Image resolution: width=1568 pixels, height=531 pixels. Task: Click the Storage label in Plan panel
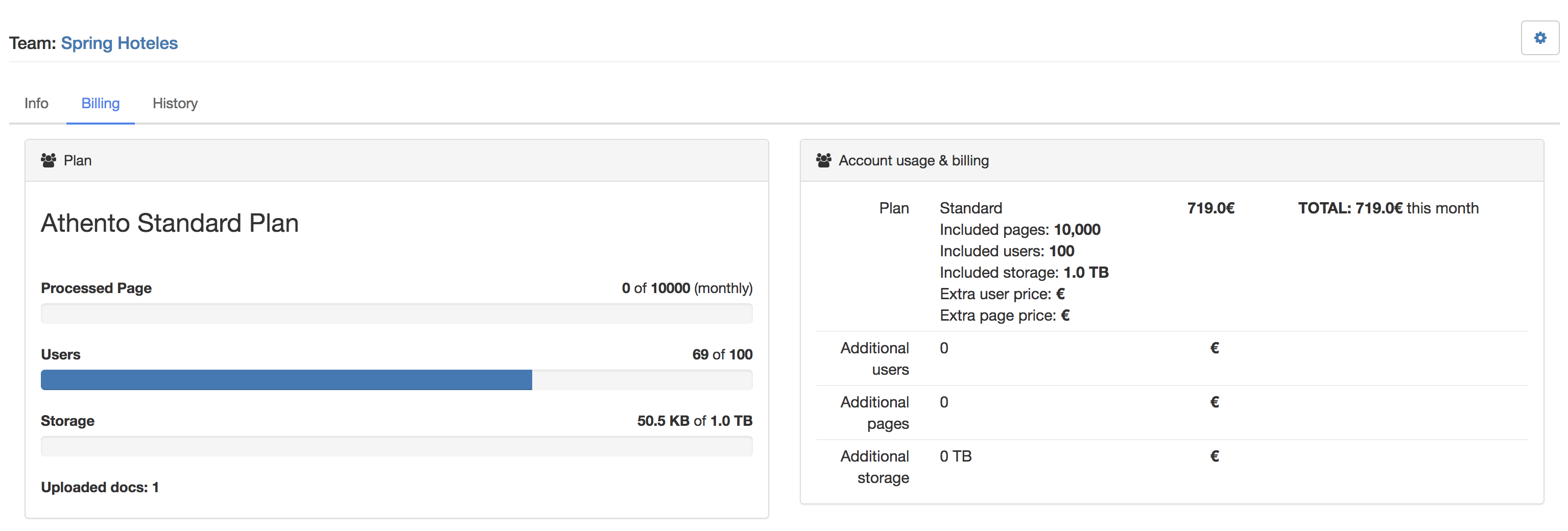coord(67,421)
